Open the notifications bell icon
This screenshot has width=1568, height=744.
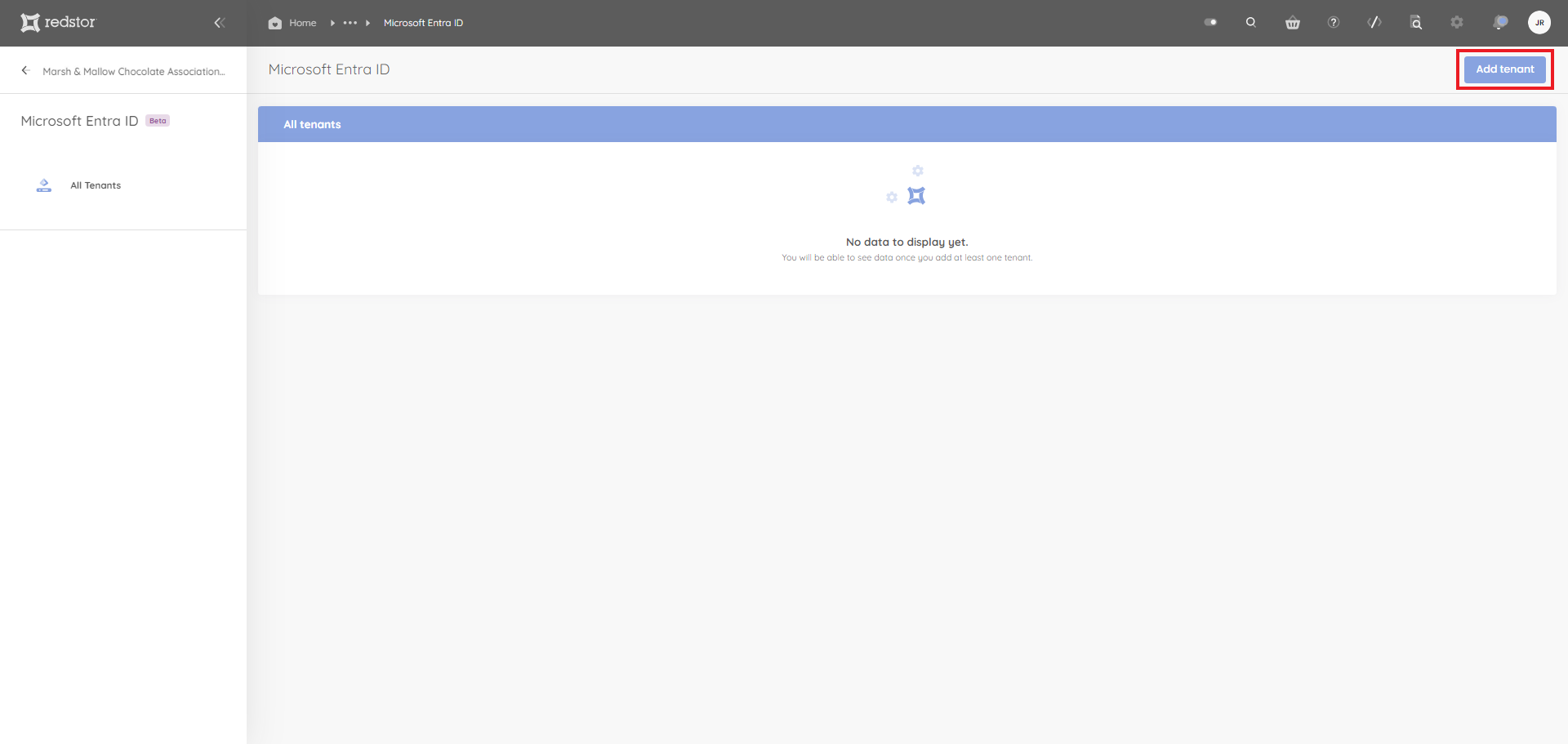click(1499, 23)
